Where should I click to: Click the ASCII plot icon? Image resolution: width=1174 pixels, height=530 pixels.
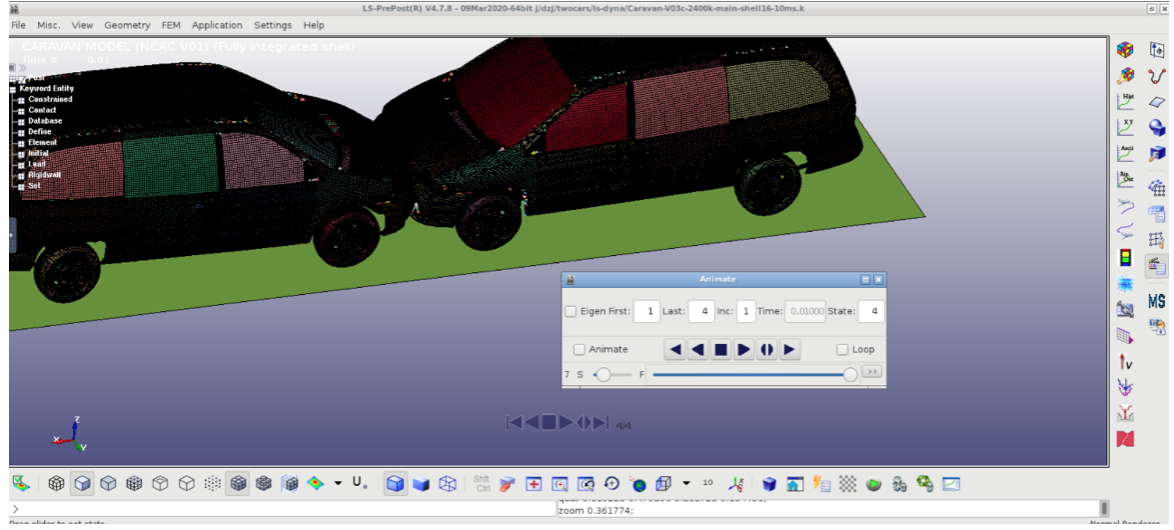(1126, 154)
